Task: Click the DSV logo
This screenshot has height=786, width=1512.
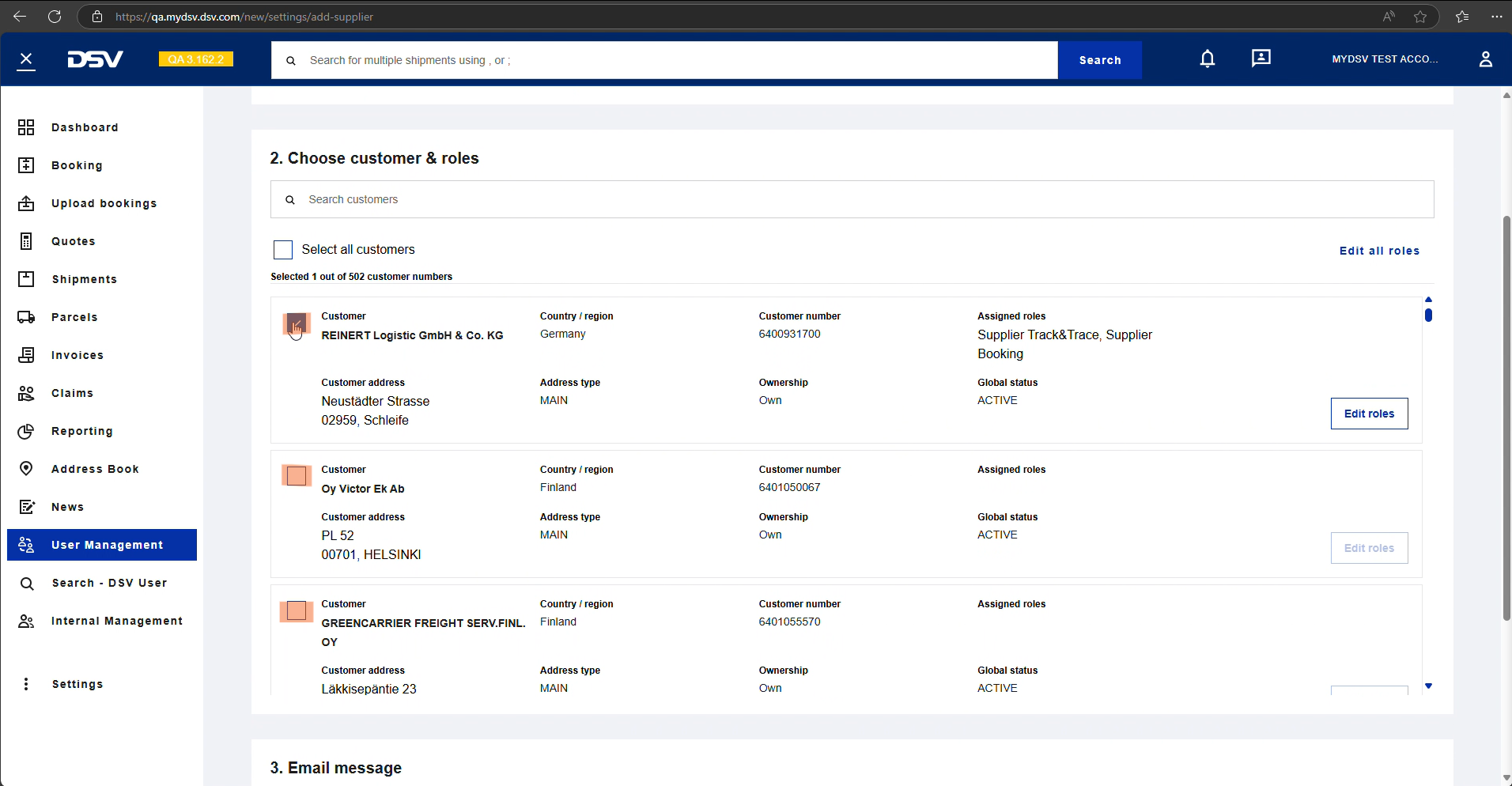Action: click(x=95, y=59)
